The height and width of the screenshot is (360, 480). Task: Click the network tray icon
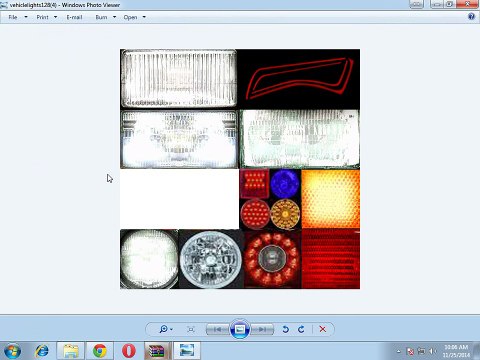[x=421, y=351]
